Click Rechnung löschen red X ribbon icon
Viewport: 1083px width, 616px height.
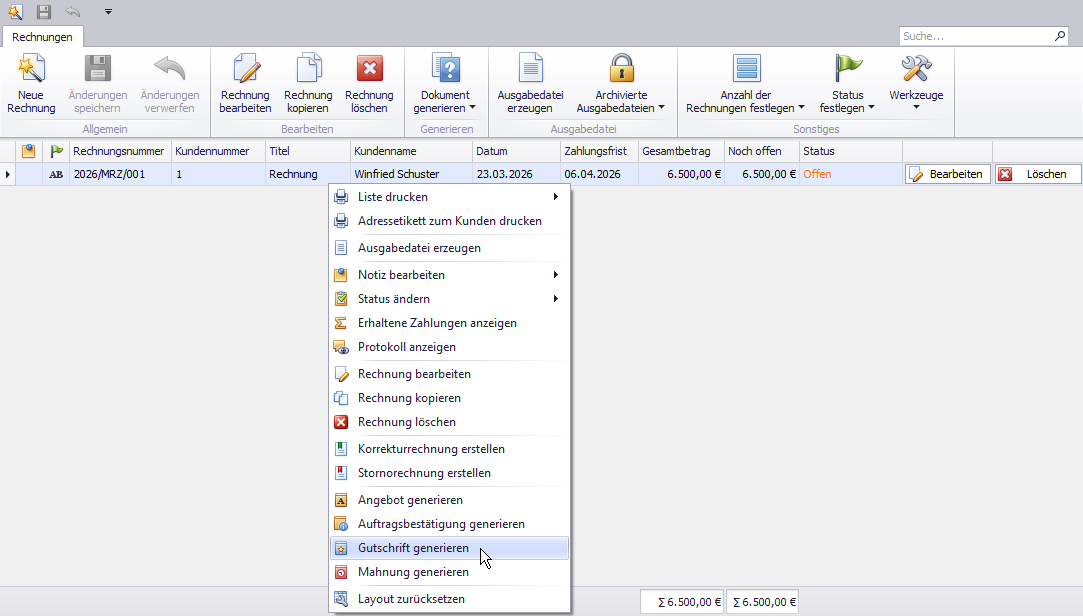pos(369,69)
